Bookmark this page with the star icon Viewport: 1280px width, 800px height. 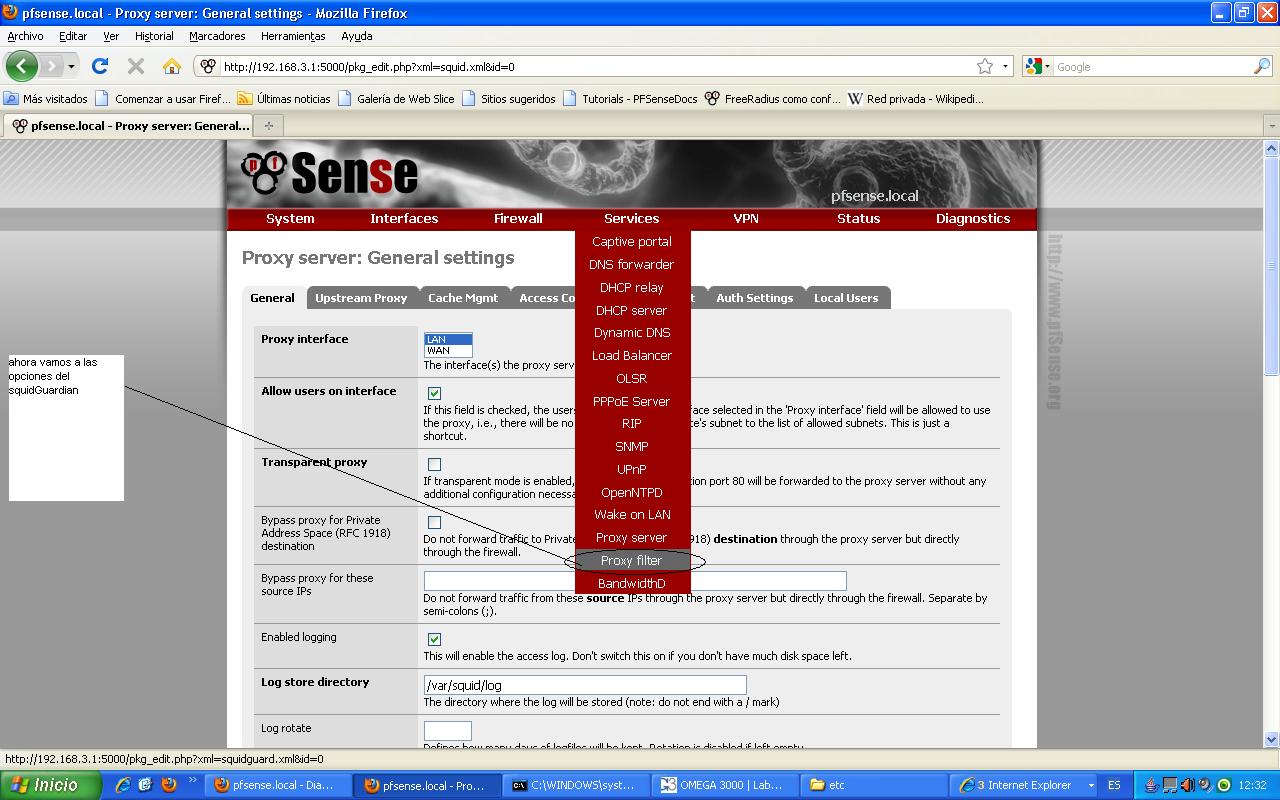click(985, 67)
